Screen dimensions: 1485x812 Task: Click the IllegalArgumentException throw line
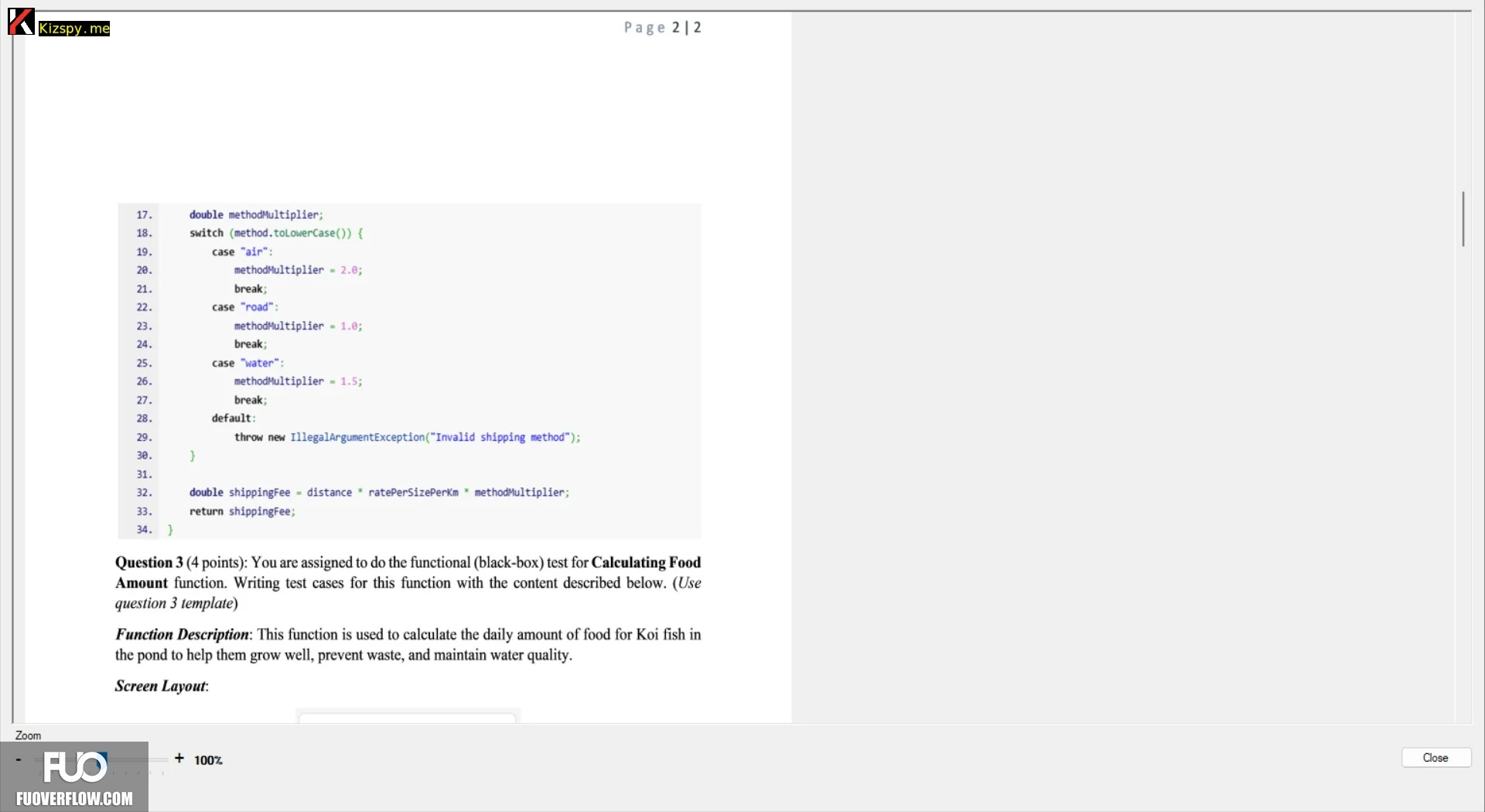pyautogui.click(x=408, y=438)
